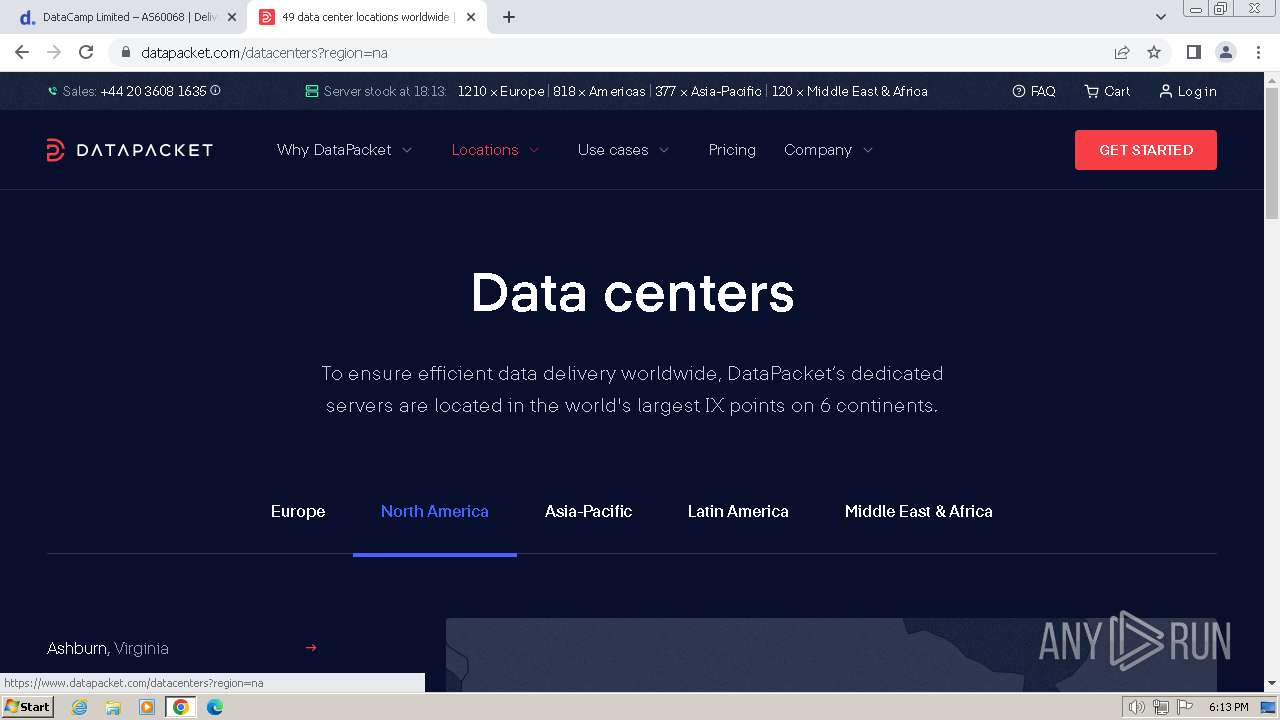Expand the Why DataPacket menu
The image size is (1280, 720).
pyautogui.click(x=345, y=150)
